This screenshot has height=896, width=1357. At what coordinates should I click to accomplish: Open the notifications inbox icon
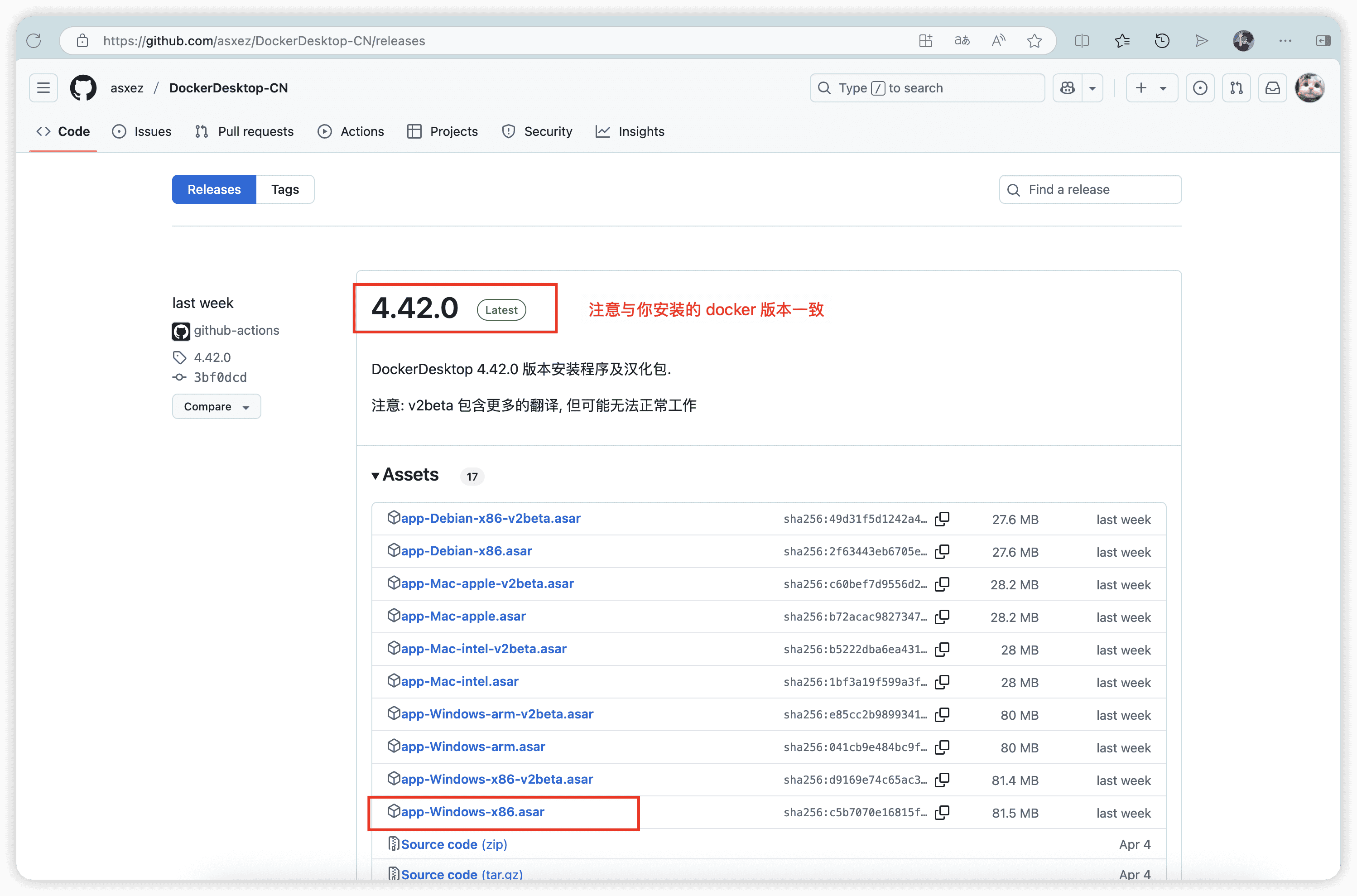pyautogui.click(x=1273, y=88)
